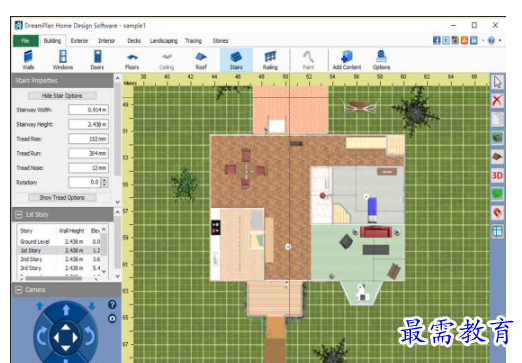Screen dimensions: 522x363
Task: Click the copy pages icon in right sidebar
Action: pyautogui.click(x=497, y=119)
